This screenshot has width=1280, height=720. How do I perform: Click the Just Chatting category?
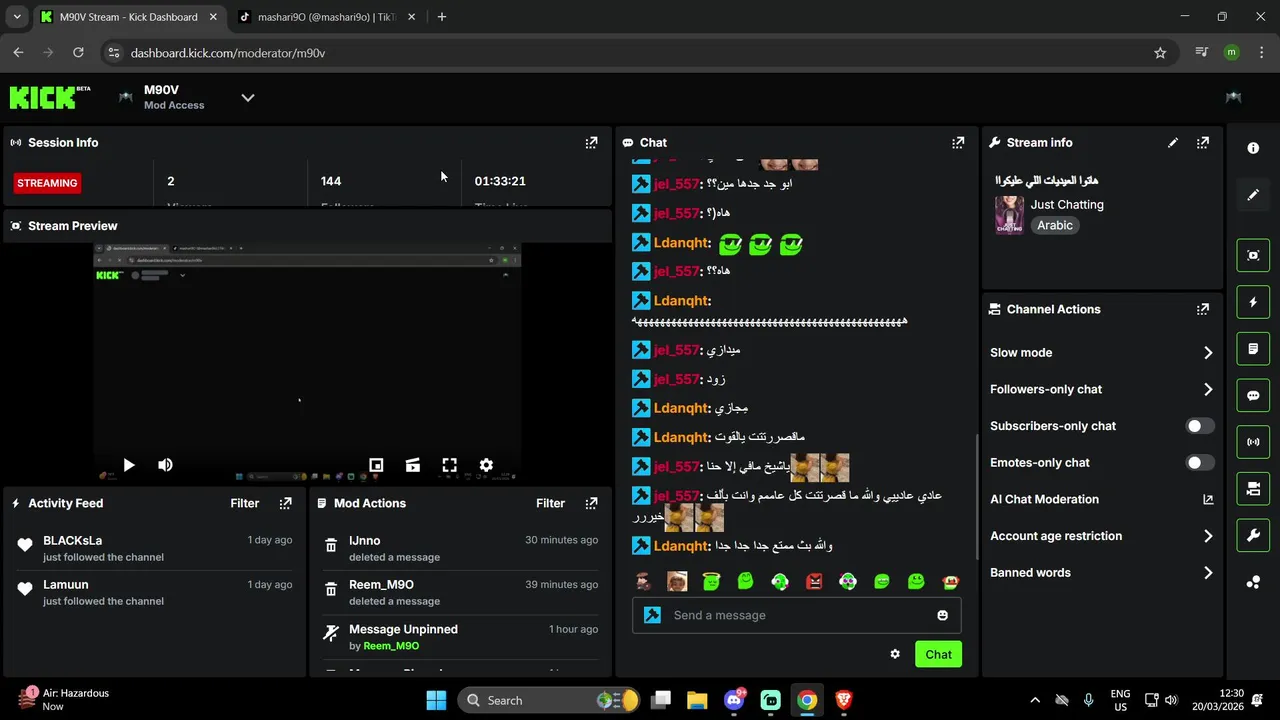point(1067,204)
